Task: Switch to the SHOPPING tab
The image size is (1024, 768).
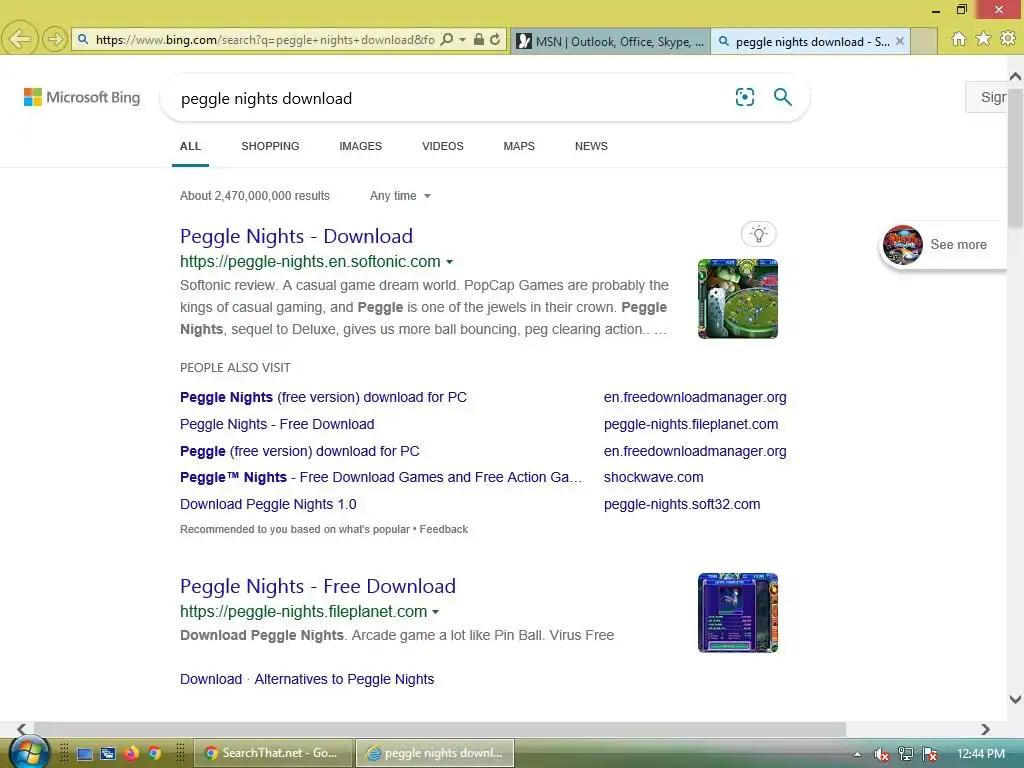Action: click(270, 146)
